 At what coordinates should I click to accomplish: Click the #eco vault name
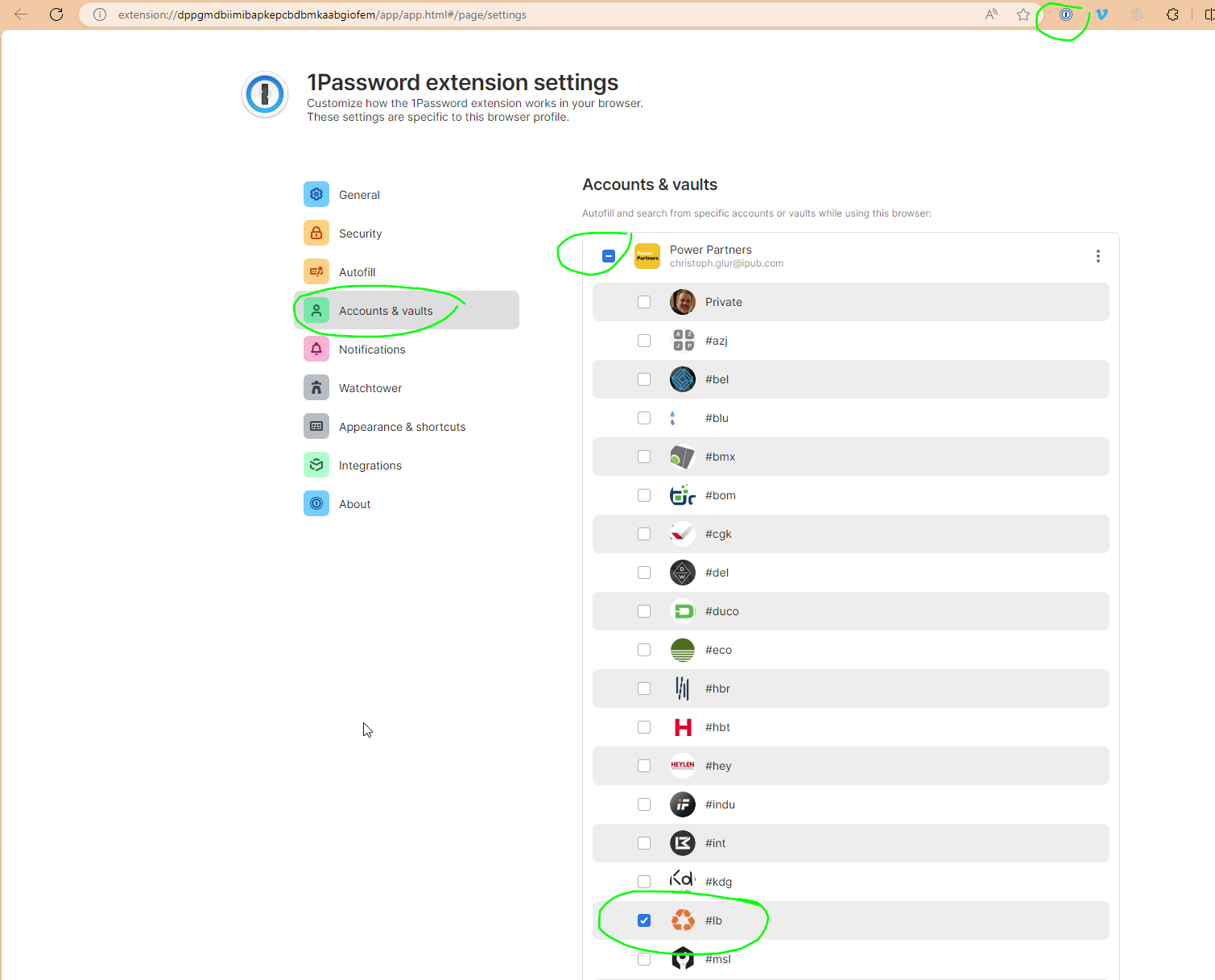coord(718,650)
